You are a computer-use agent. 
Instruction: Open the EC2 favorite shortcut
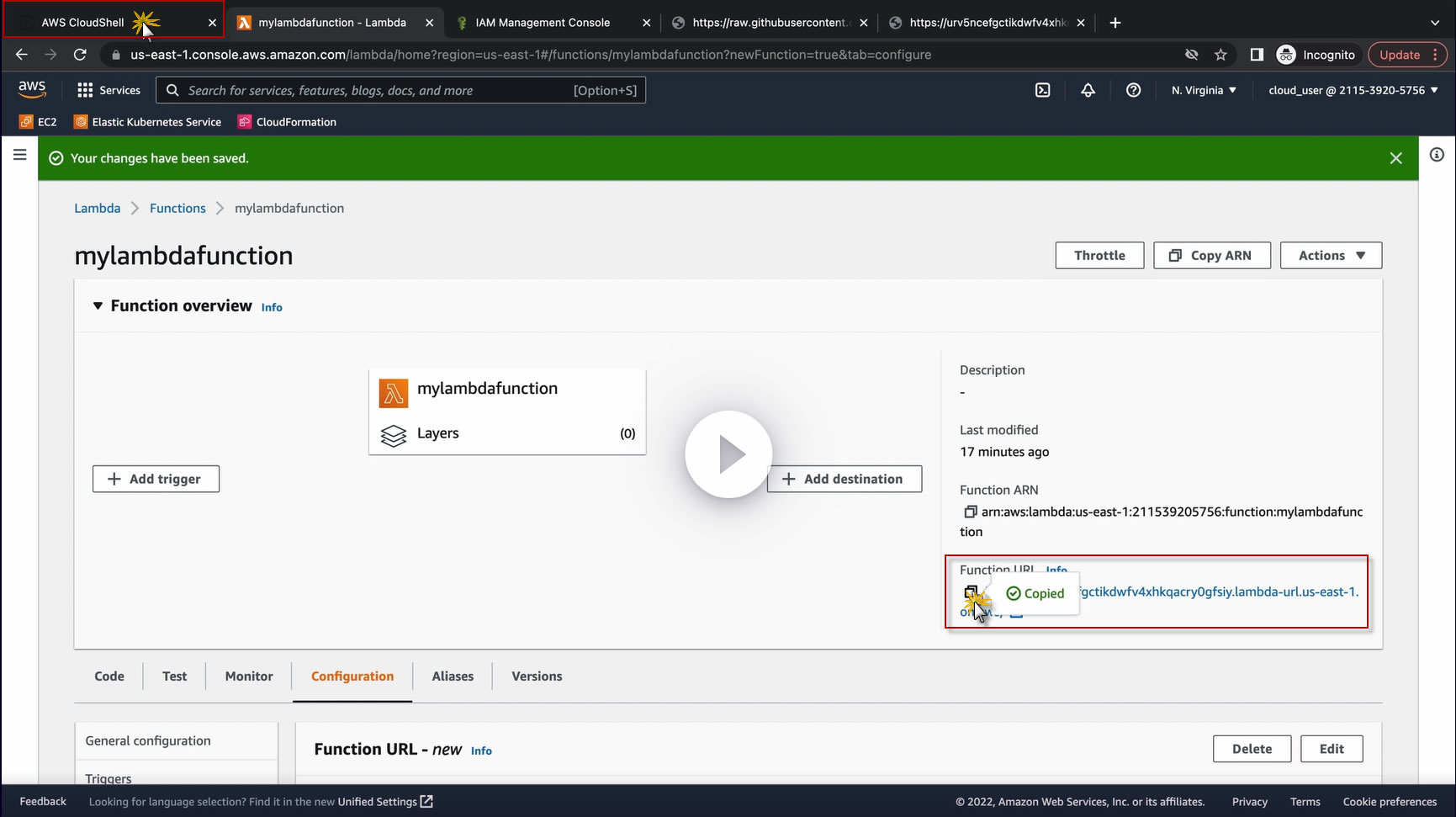(39, 122)
